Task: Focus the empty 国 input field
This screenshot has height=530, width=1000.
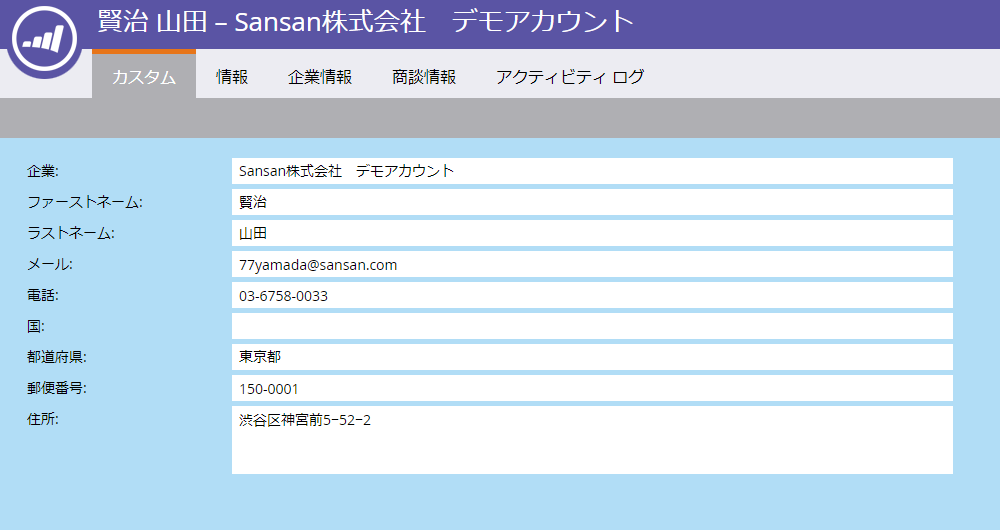Action: pyautogui.click(x=592, y=326)
